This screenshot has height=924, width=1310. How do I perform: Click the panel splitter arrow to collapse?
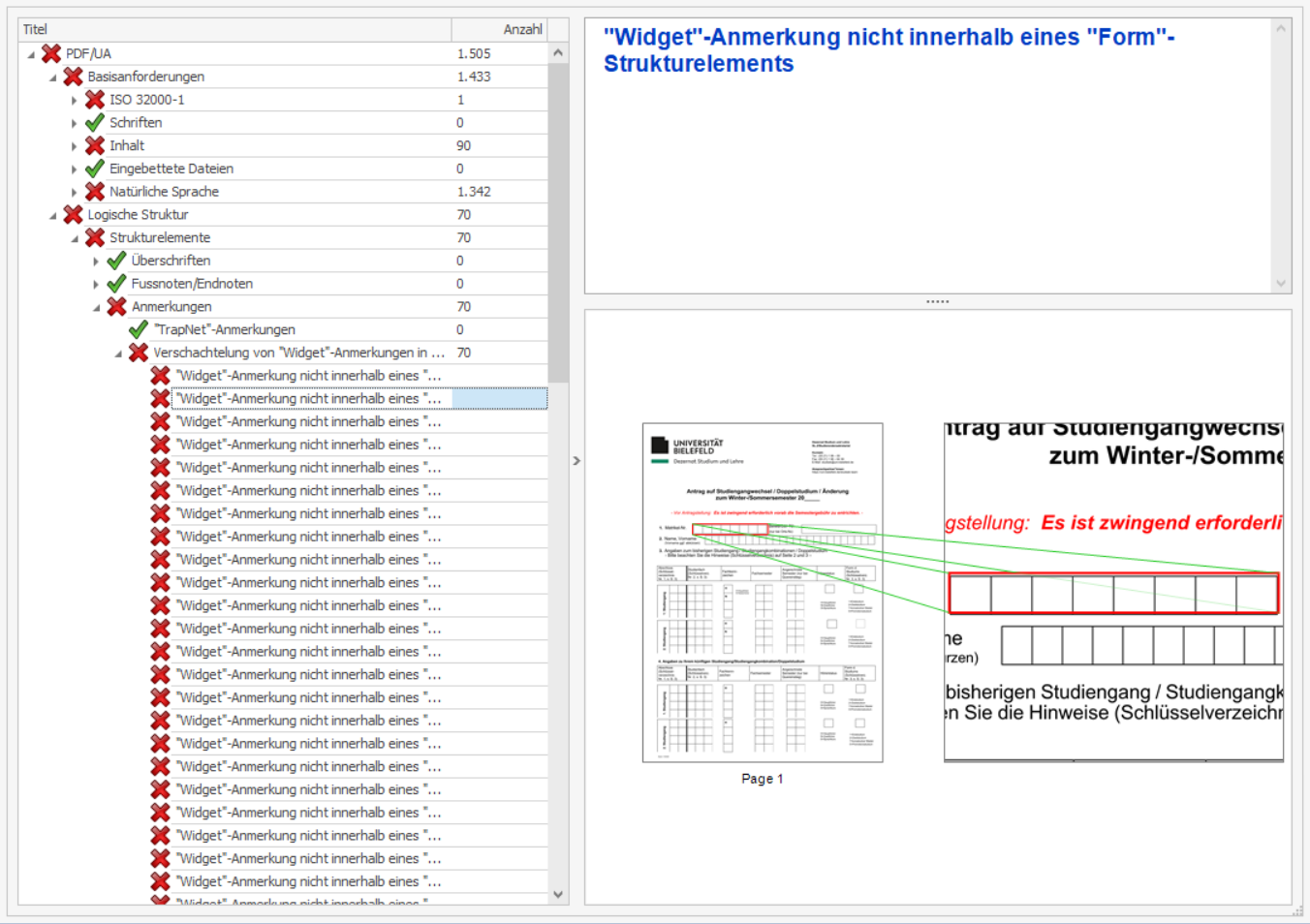tap(577, 461)
